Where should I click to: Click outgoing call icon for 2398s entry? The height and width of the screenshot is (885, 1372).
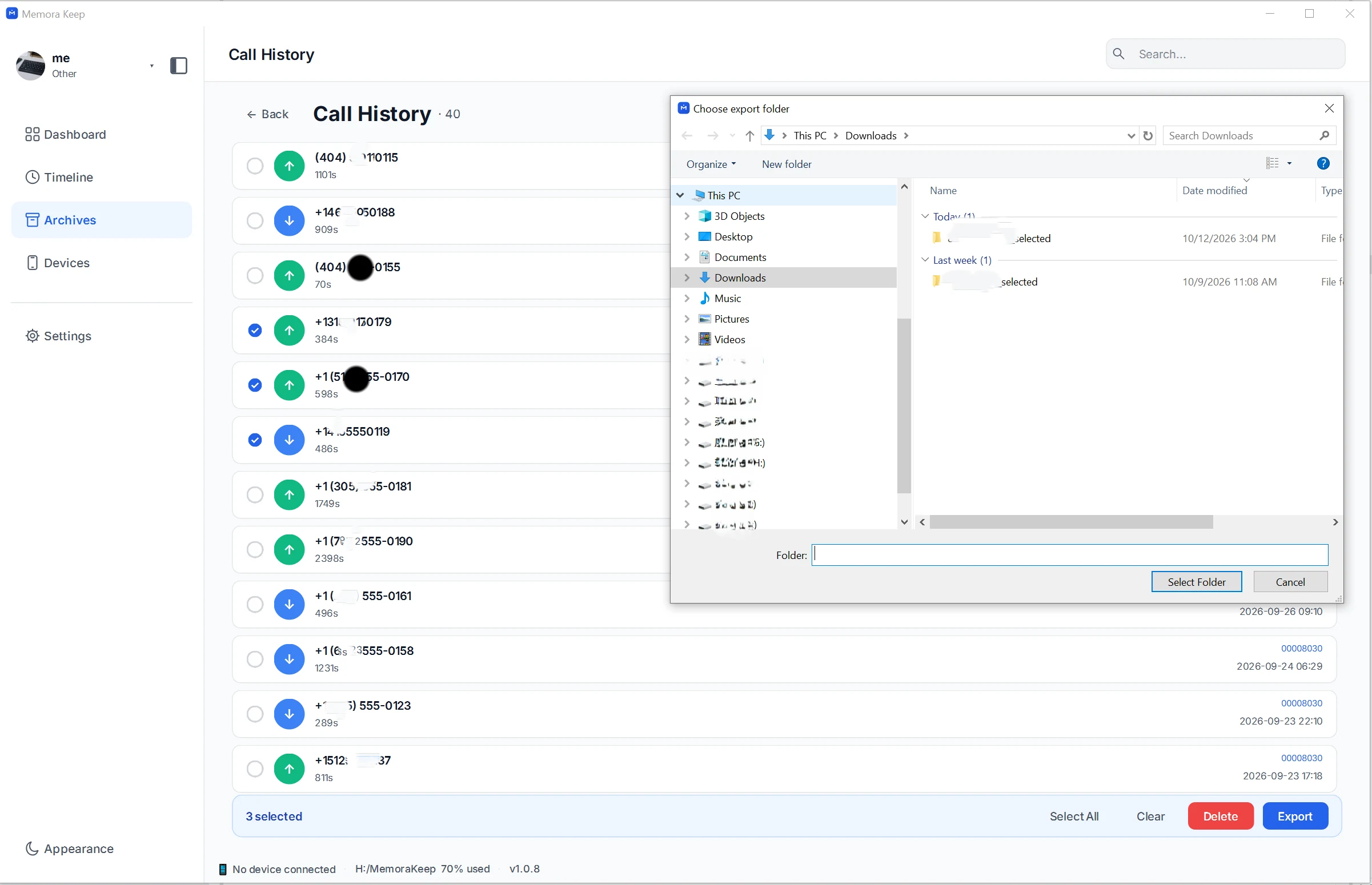click(289, 550)
